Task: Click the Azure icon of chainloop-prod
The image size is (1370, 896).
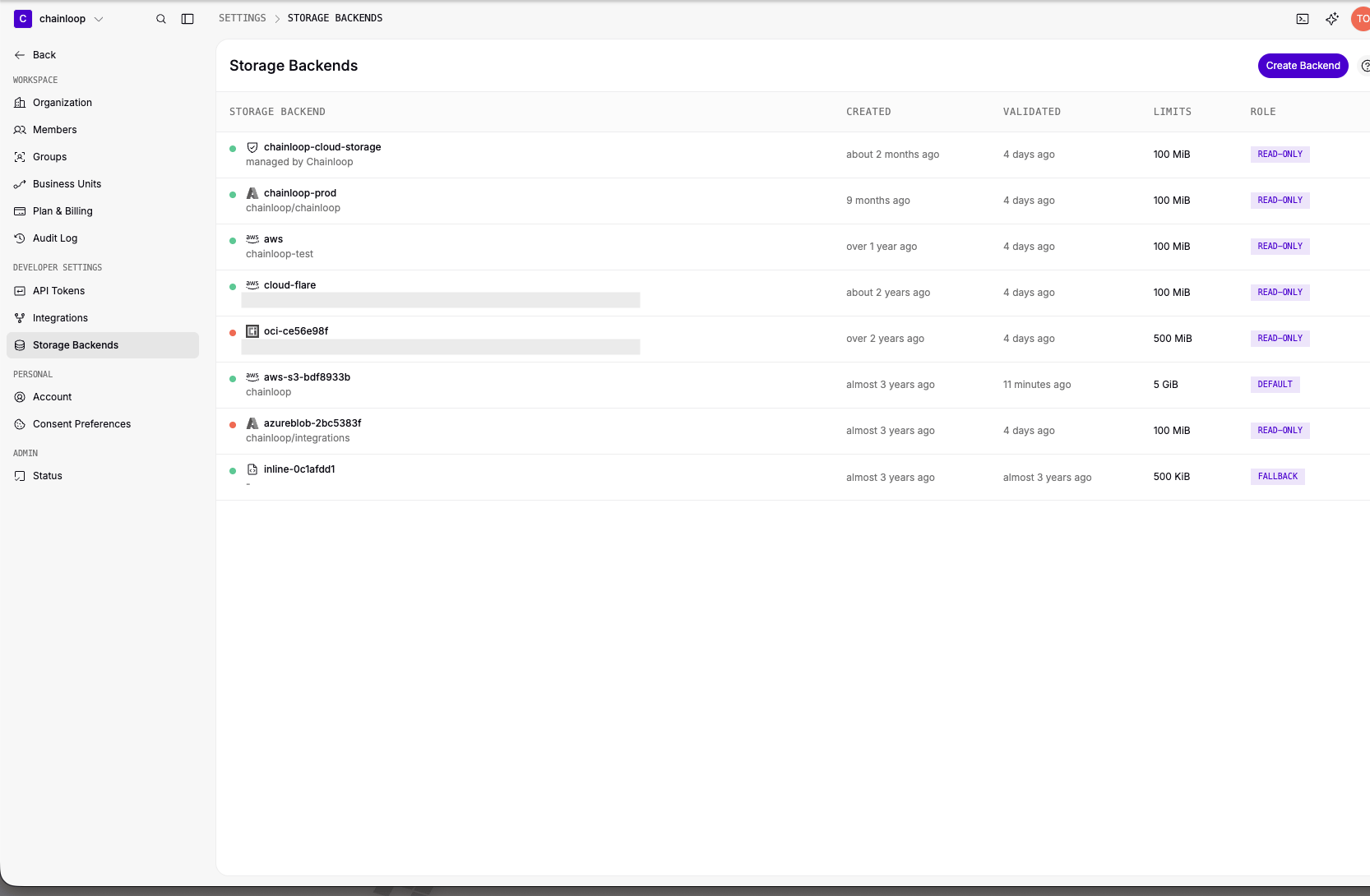Action: [x=252, y=193]
